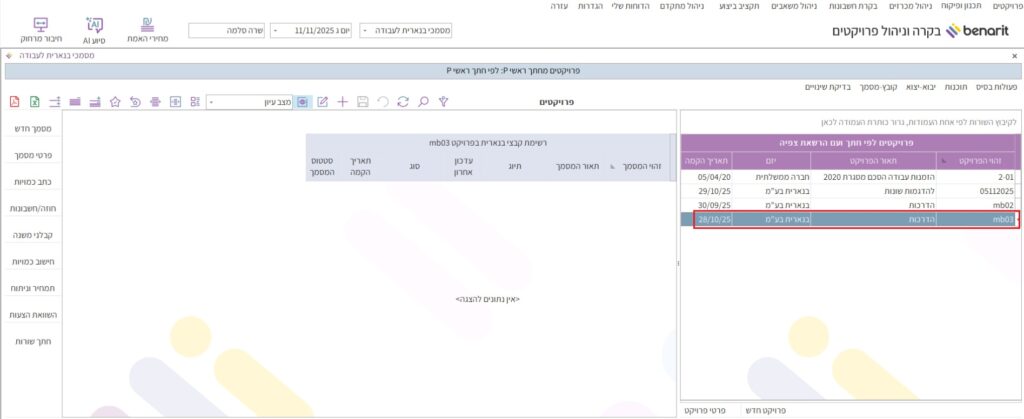Click the plus icon to add
The height and width of the screenshot is (419, 1024).
pyautogui.click(x=342, y=102)
